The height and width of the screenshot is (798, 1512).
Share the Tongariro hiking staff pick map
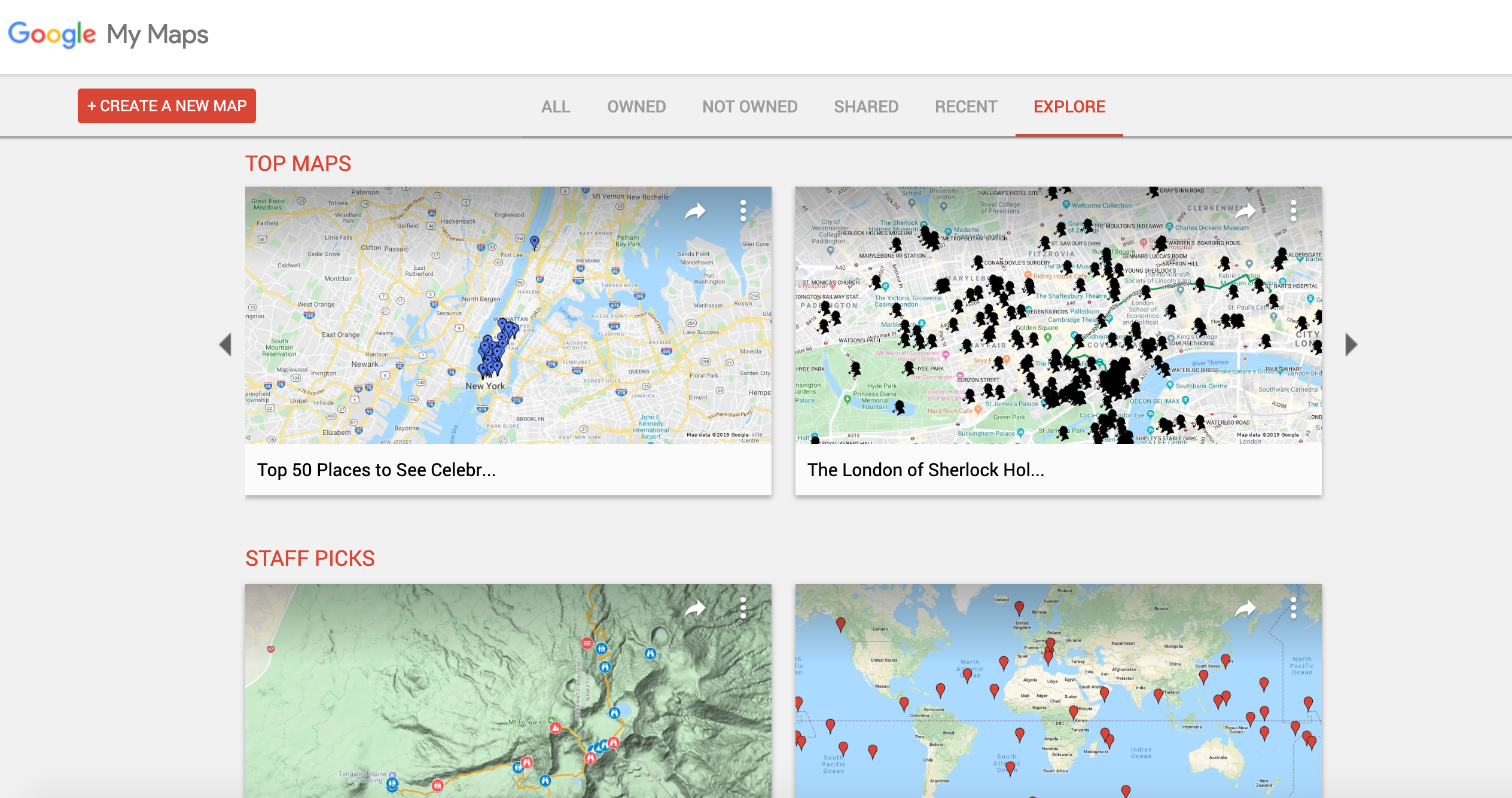coord(695,608)
